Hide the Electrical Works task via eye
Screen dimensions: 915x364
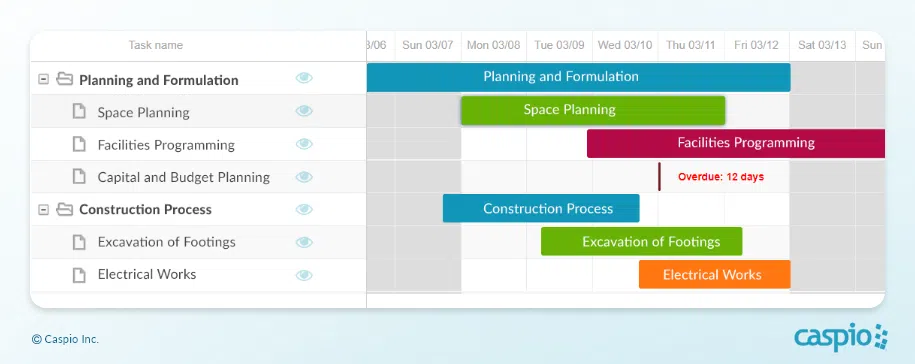304,275
